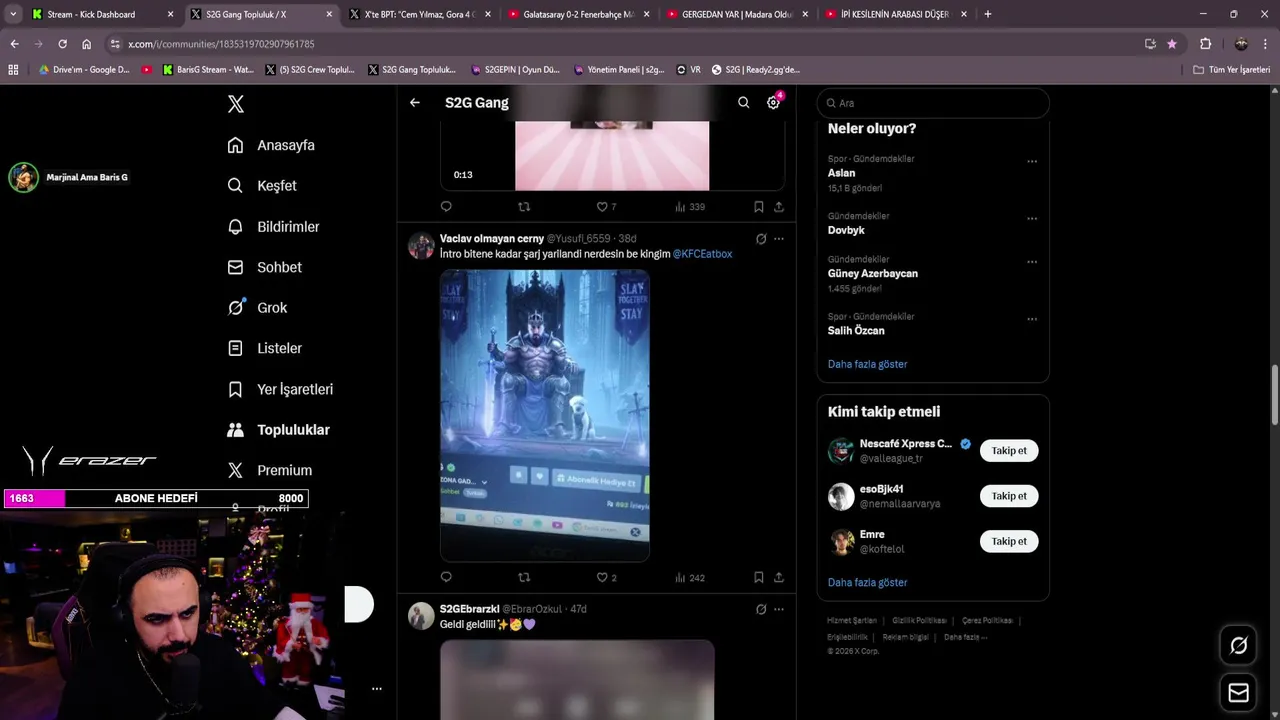1280x720 pixels.
Task: Bookmark this page with star icon
Action: [1172, 44]
